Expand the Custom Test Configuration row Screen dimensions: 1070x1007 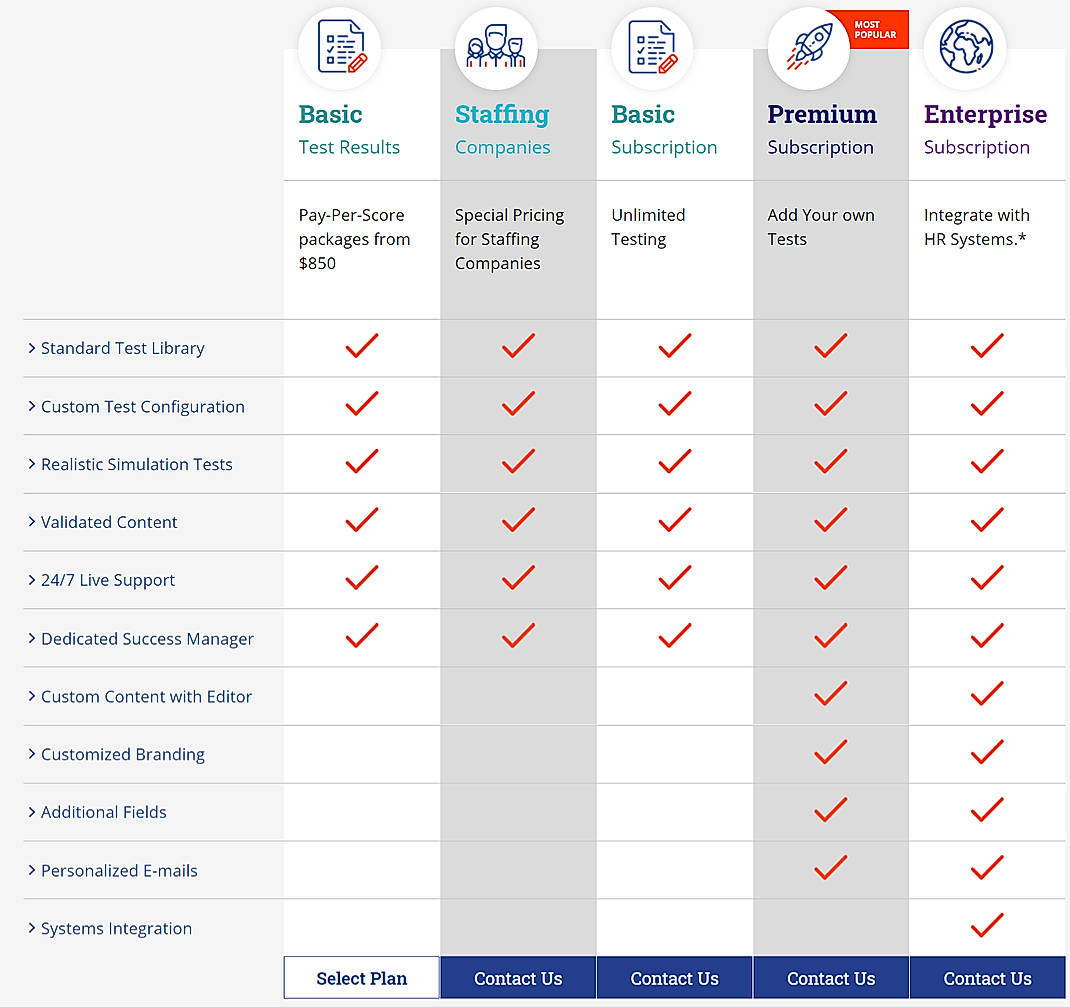[143, 406]
